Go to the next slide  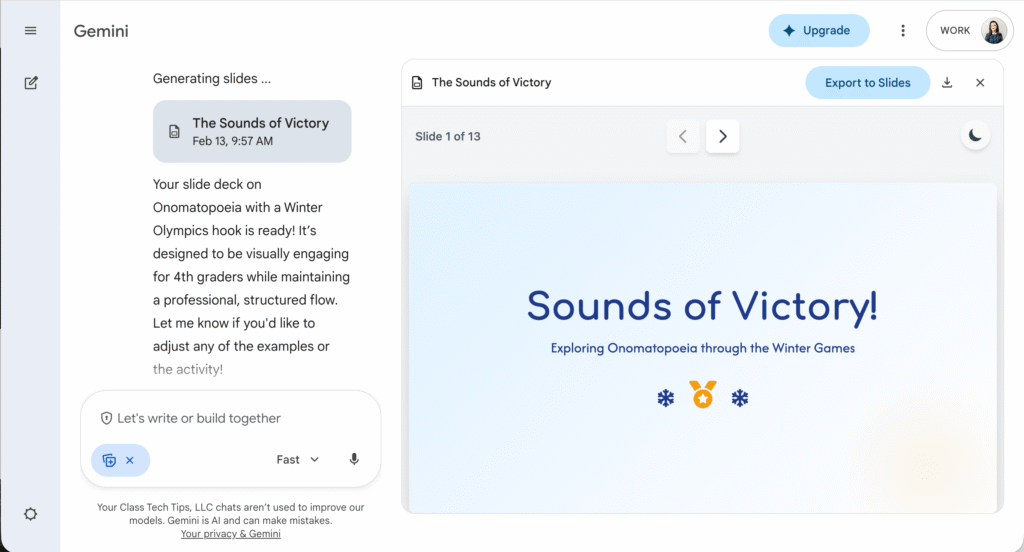[722, 136]
